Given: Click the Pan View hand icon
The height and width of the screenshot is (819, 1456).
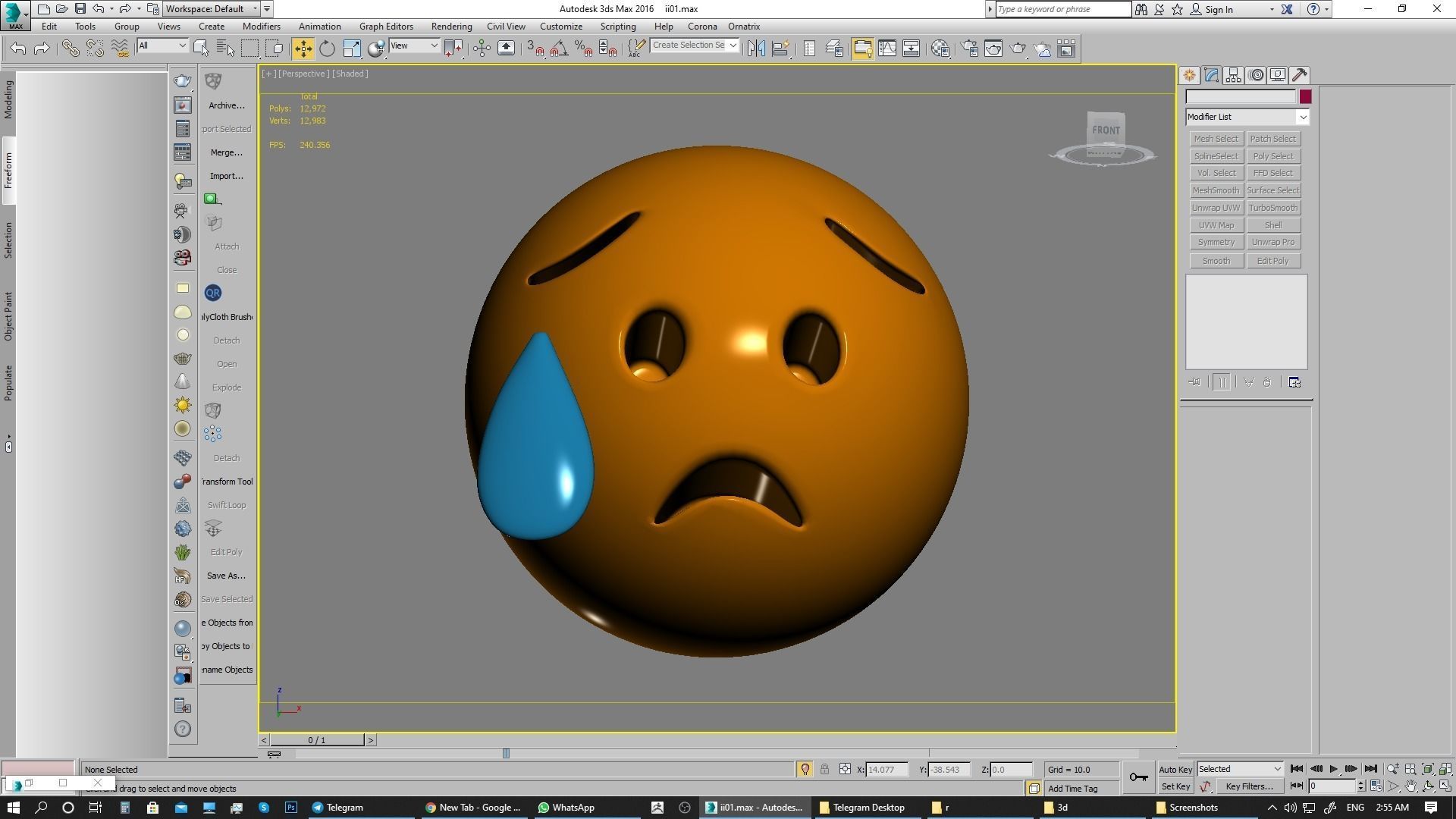Looking at the screenshot, I should click(1410, 786).
